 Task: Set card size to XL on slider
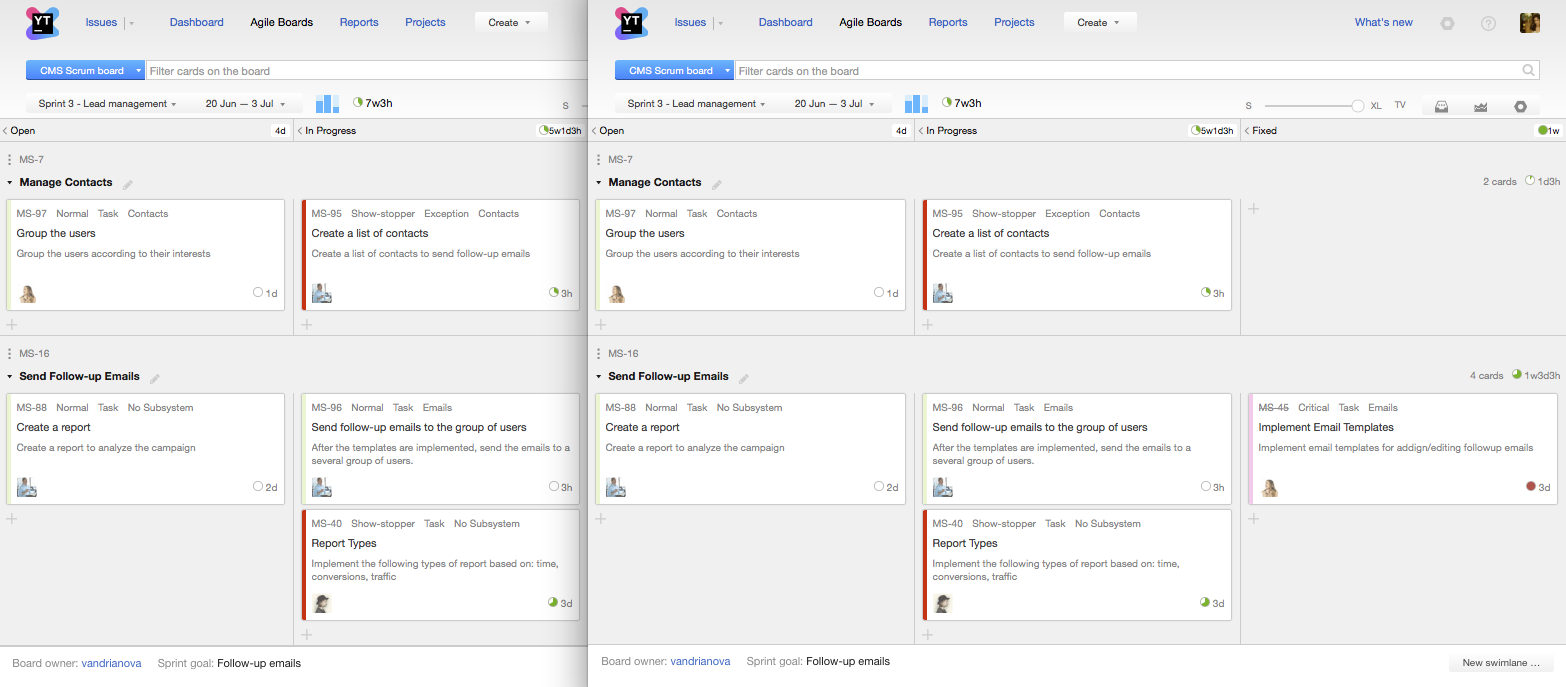pyautogui.click(x=1376, y=105)
